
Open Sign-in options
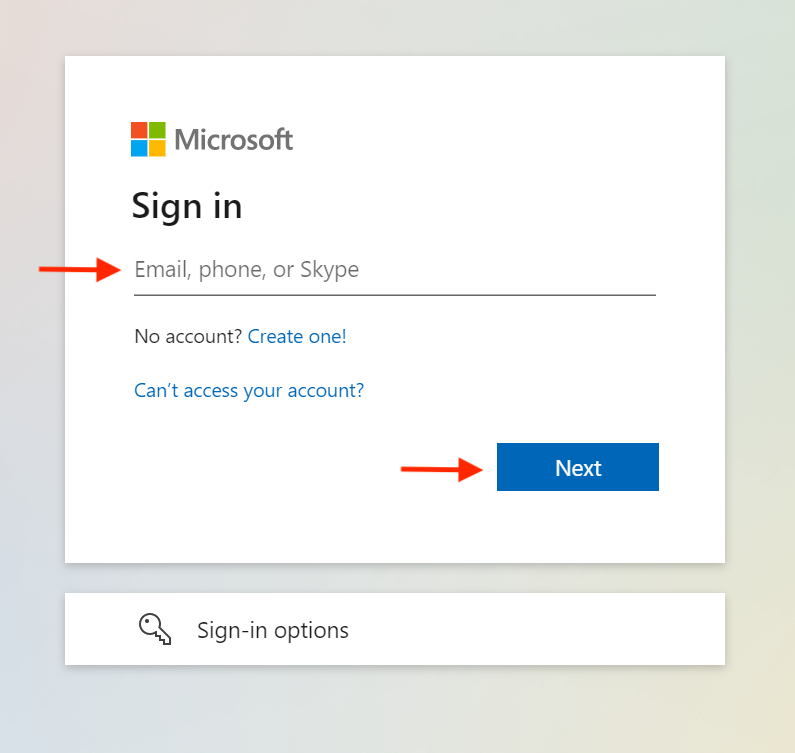pyautogui.click(x=273, y=630)
